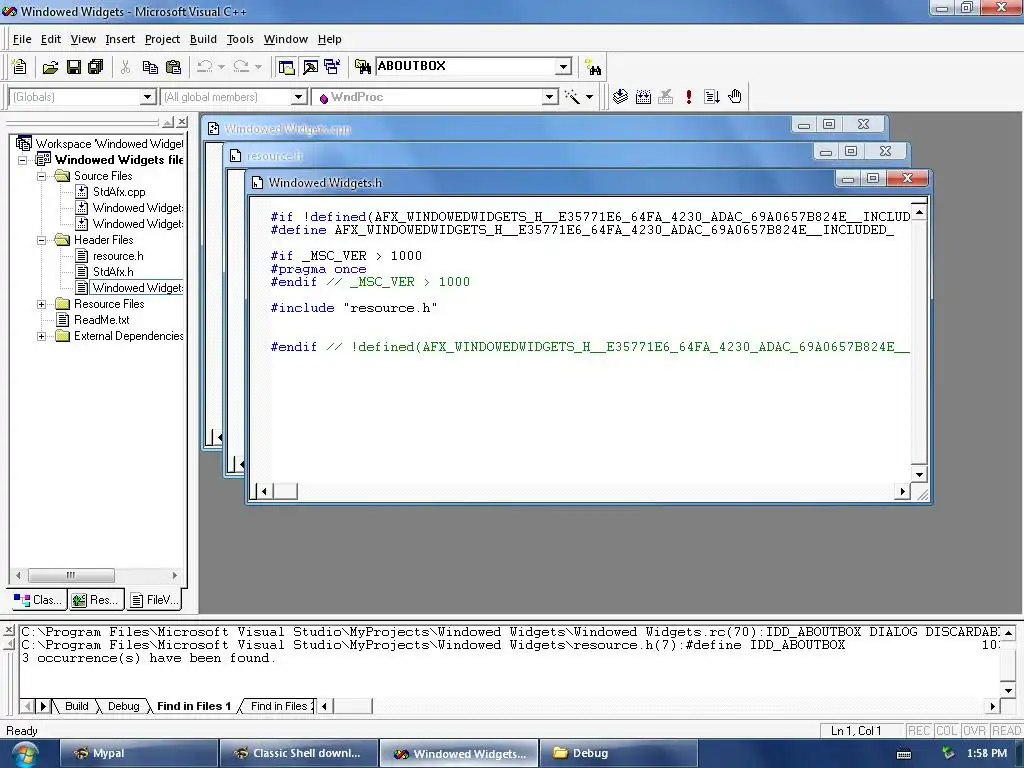The width and height of the screenshot is (1024, 768).
Task: Collapse the Source Files folder
Action: click(42, 176)
